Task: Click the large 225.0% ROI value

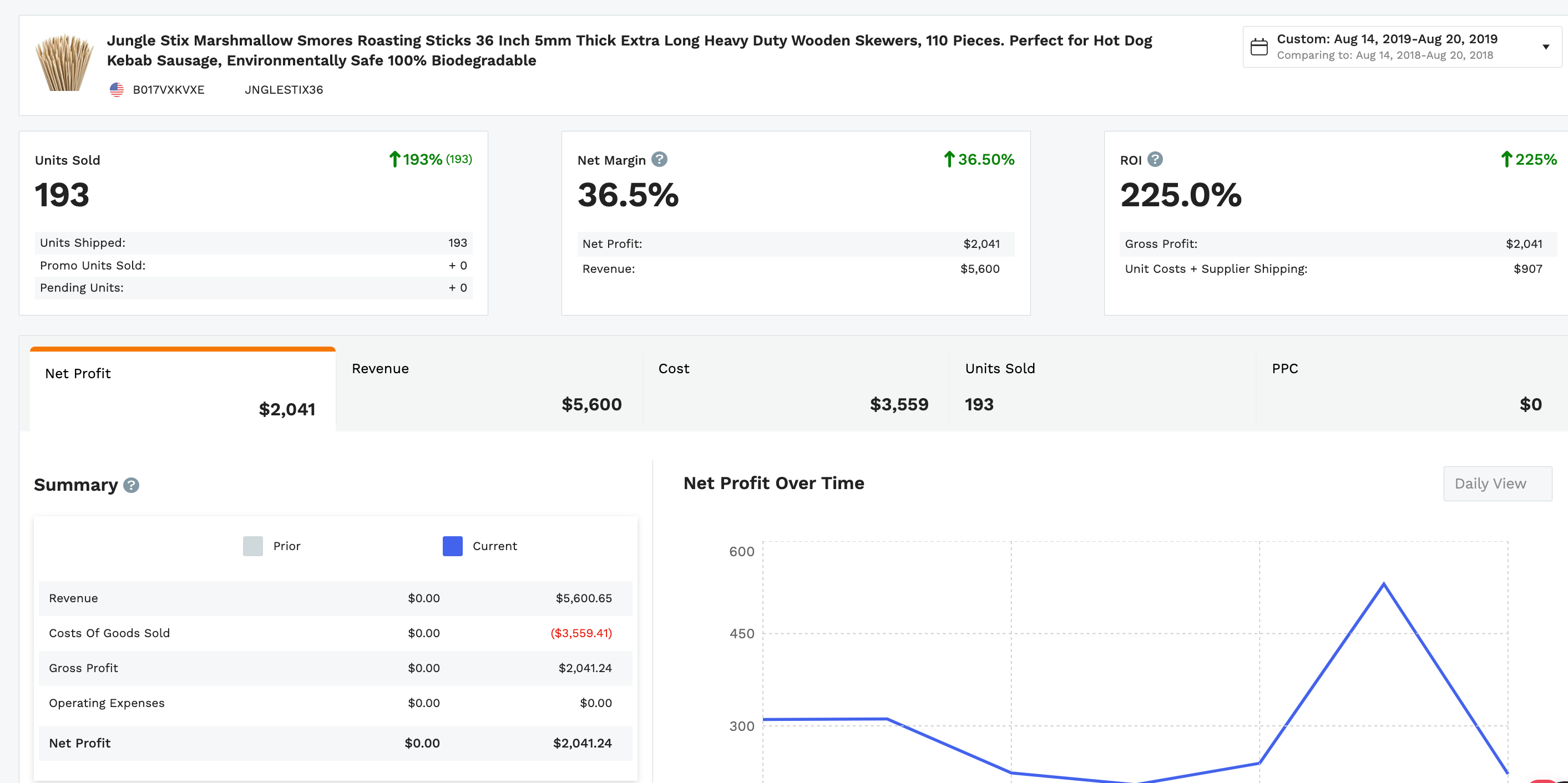Action: click(1180, 195)
